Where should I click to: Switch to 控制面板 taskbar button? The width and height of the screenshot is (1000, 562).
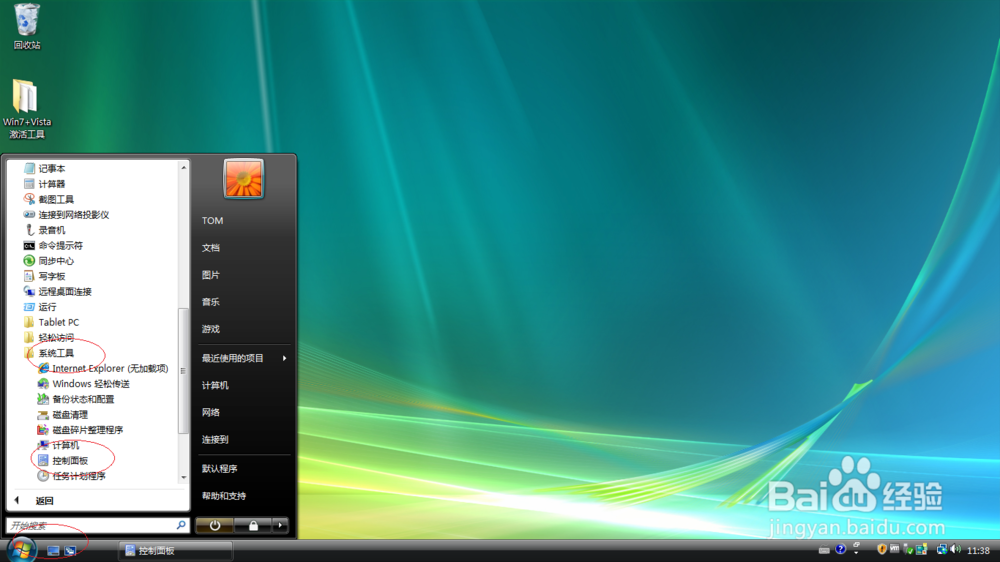click(x=175, y=551)
